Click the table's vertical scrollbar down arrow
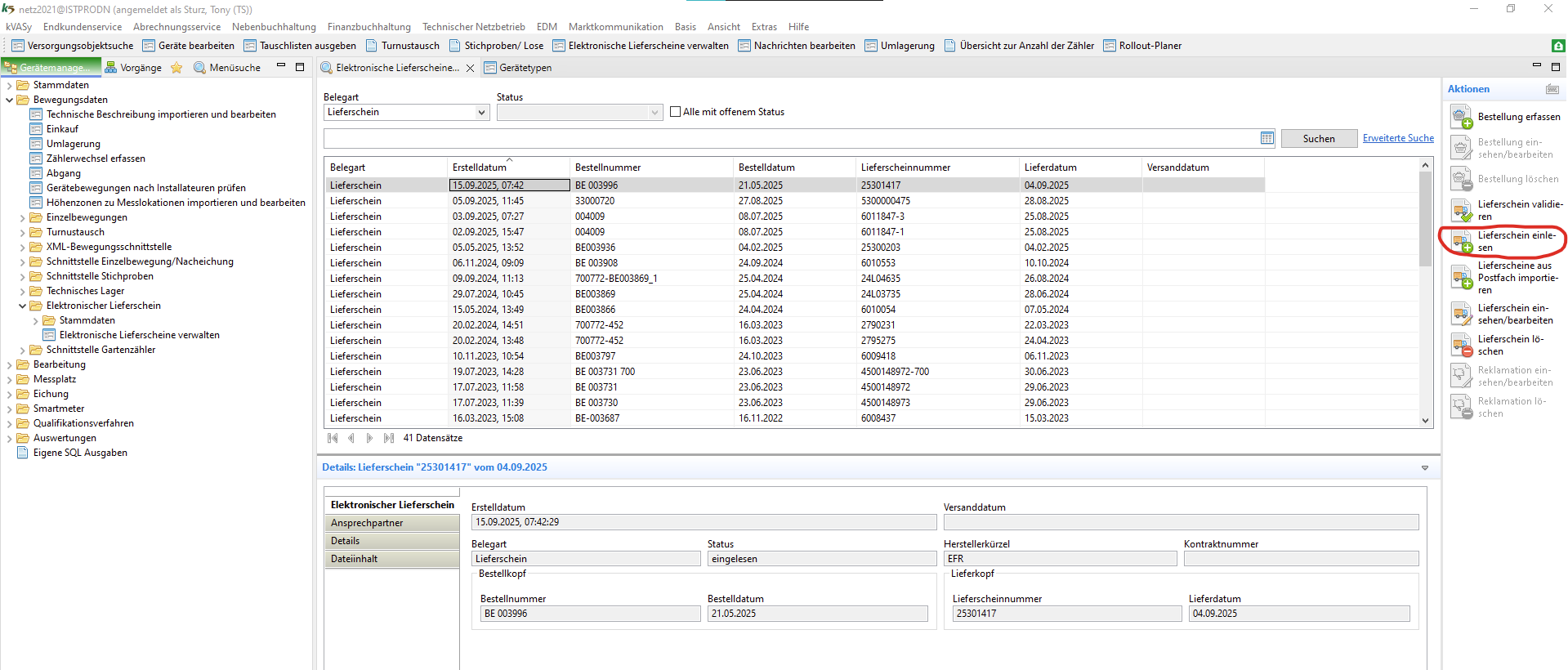The width and height of the screenshot is (1568, 670). point(1425,421)
